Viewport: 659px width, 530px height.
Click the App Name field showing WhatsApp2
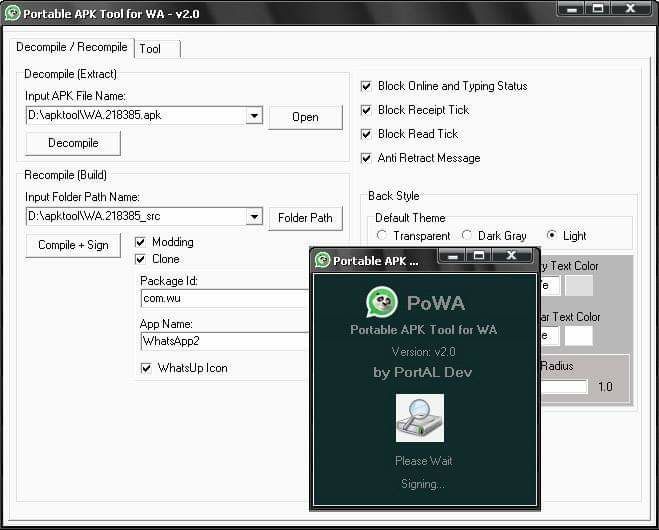(225, 341)
